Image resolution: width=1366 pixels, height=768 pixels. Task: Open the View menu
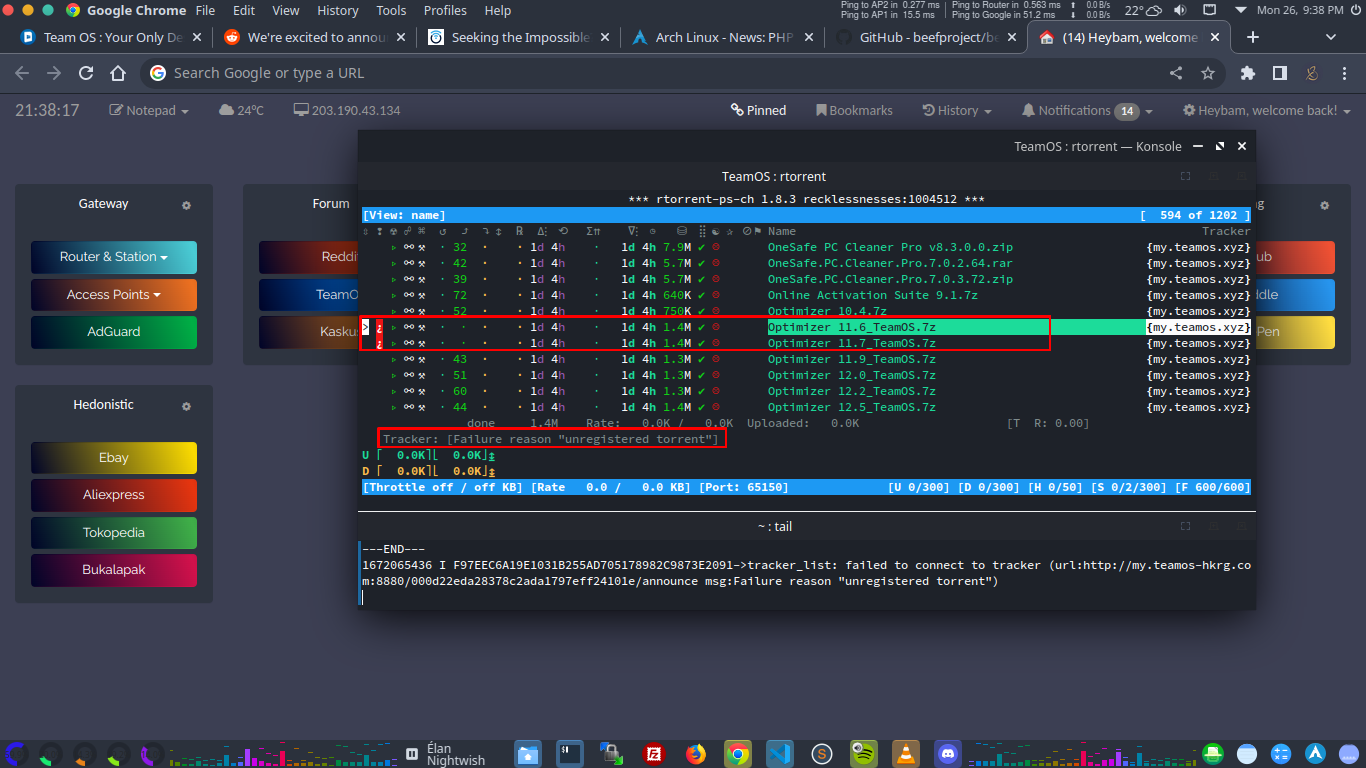point(286,10)
